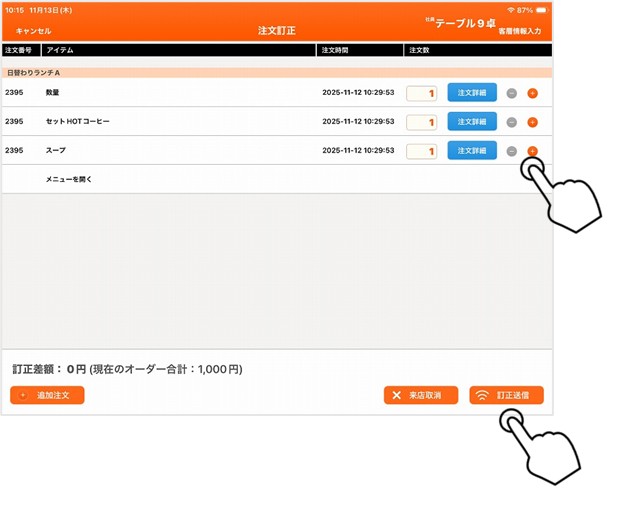Send corrections with 訂正送信 button

pos(506,395)
